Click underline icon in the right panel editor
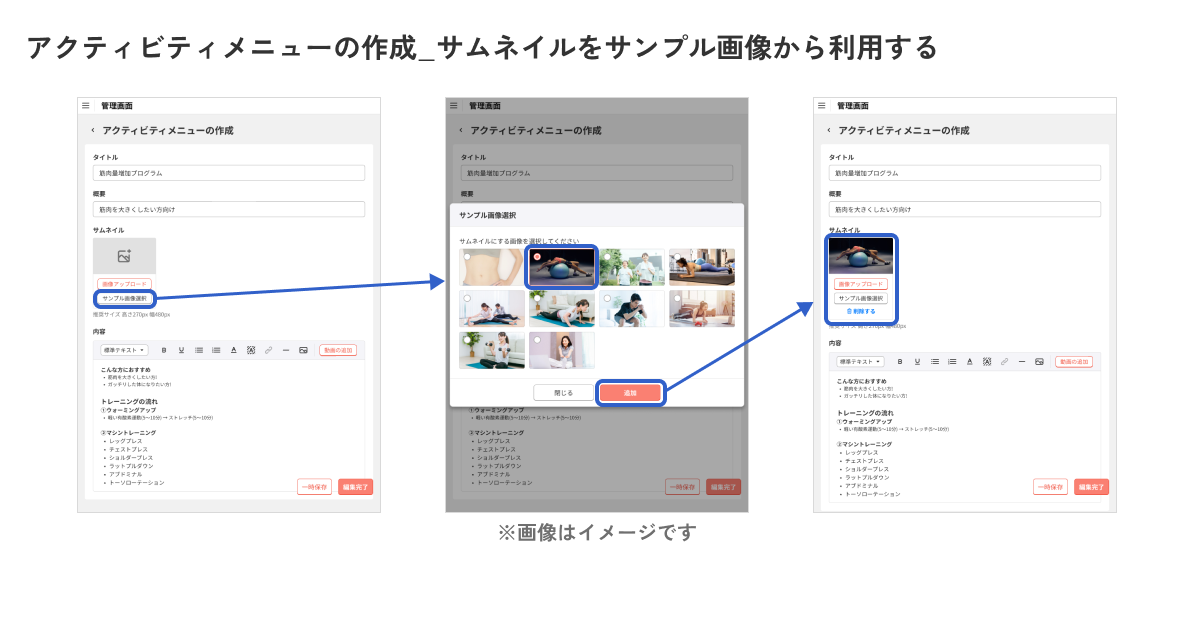This screenshot has width=1194, height=622. pos(917,361)
